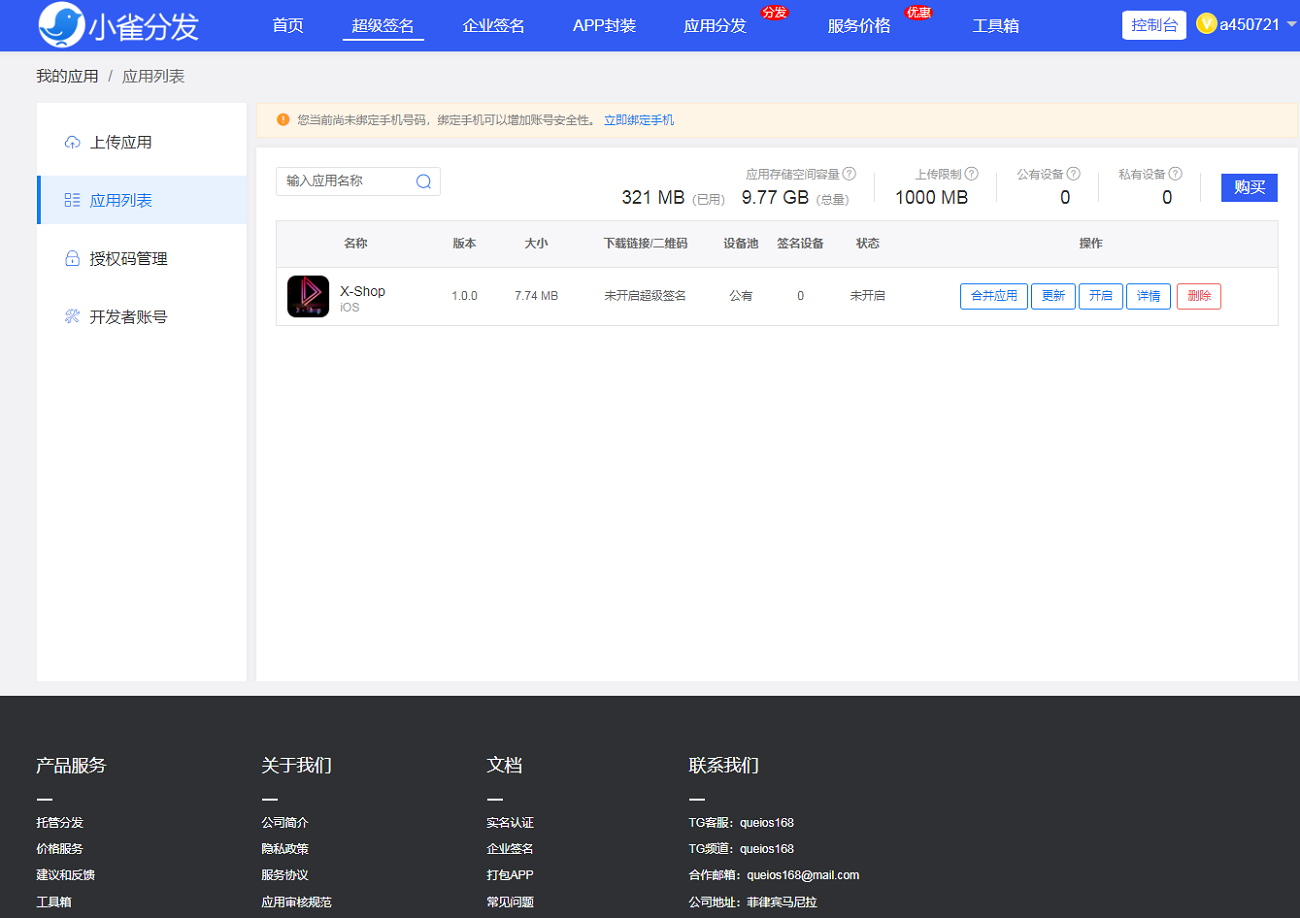Focus the 输入应用名称 search field
1300x918 pixels.
click(x=347, y=181)
